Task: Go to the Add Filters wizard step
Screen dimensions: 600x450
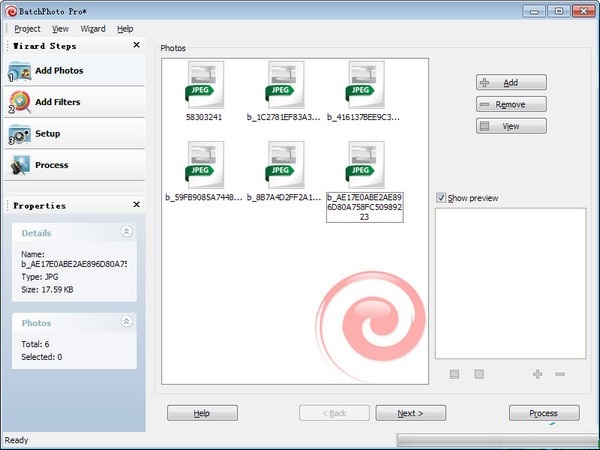Action: (x=75, y=102)
